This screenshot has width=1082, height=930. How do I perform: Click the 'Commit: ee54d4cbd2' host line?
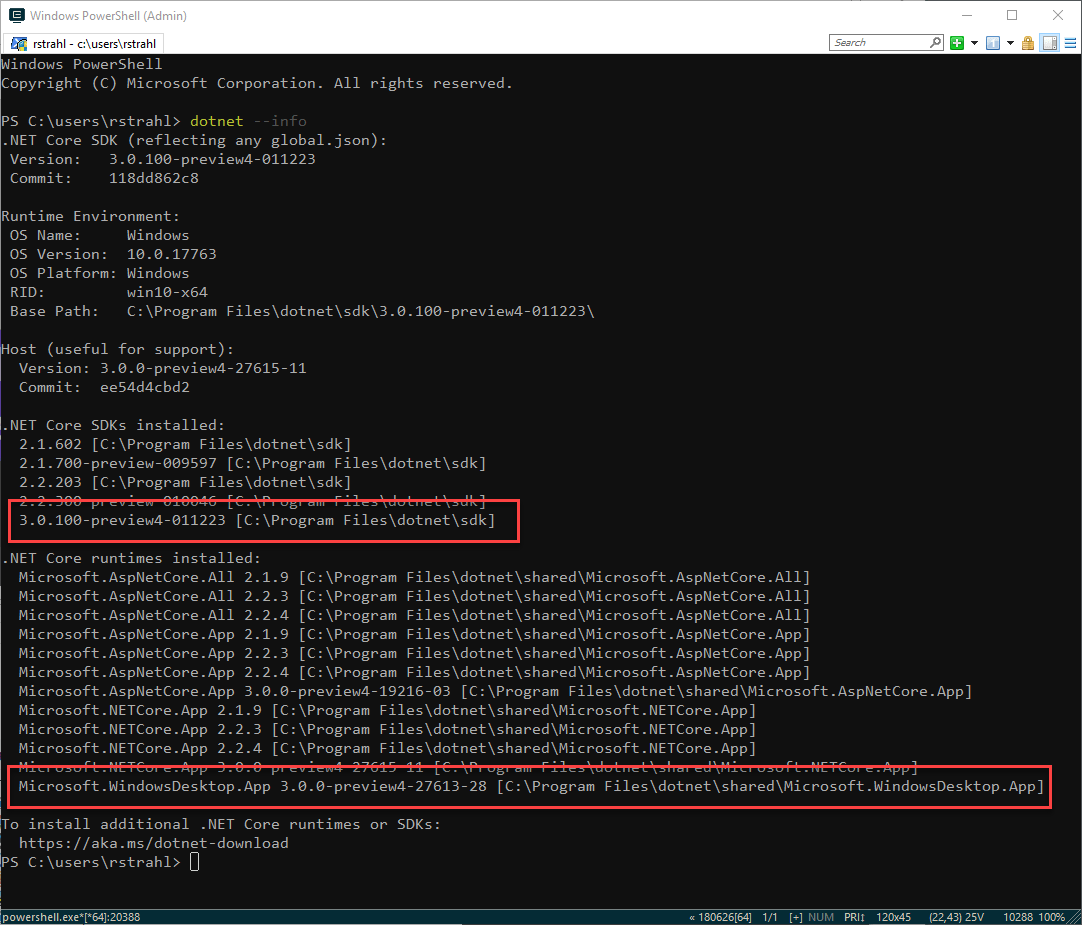click(104, 387)
